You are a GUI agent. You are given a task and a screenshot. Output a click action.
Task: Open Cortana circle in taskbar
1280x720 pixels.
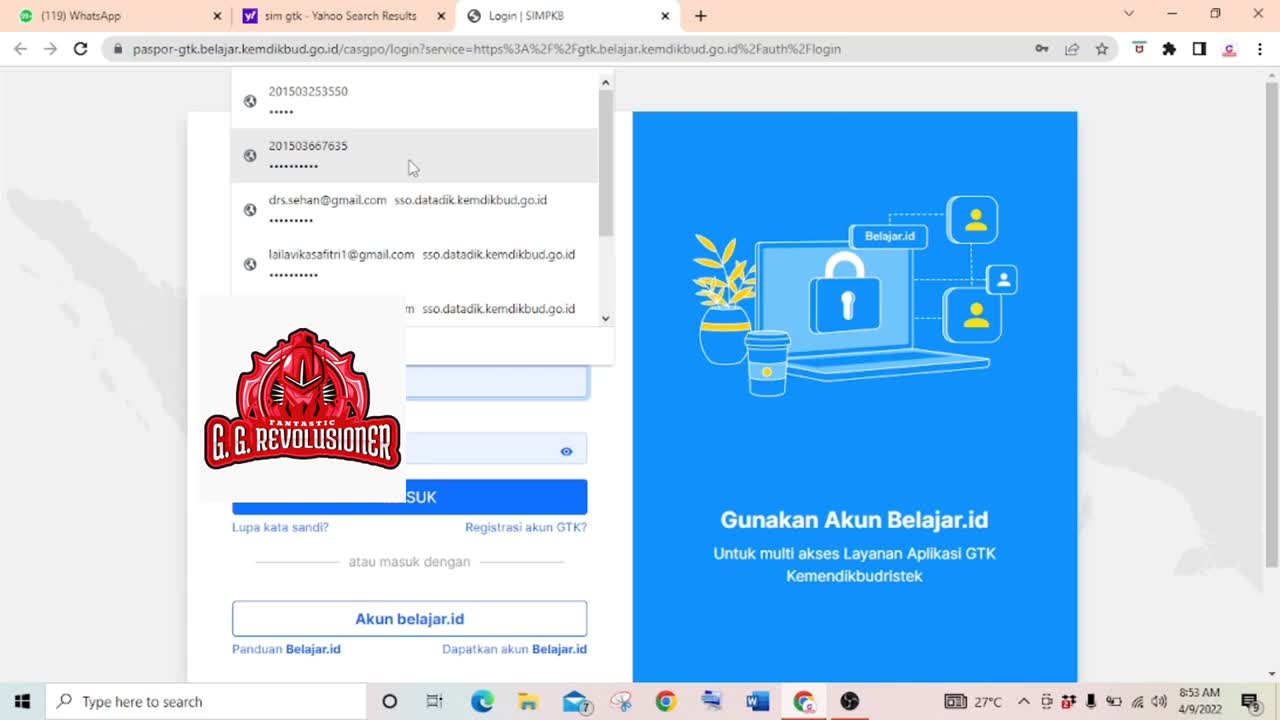pos(389,701)
